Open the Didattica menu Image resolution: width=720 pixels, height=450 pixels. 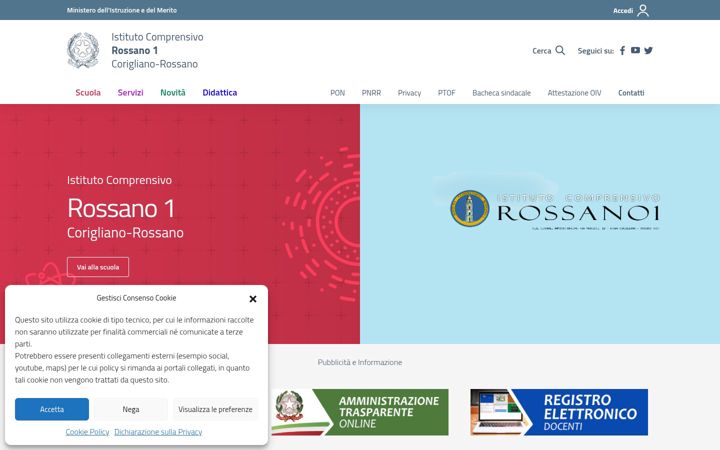coord(219,92)
